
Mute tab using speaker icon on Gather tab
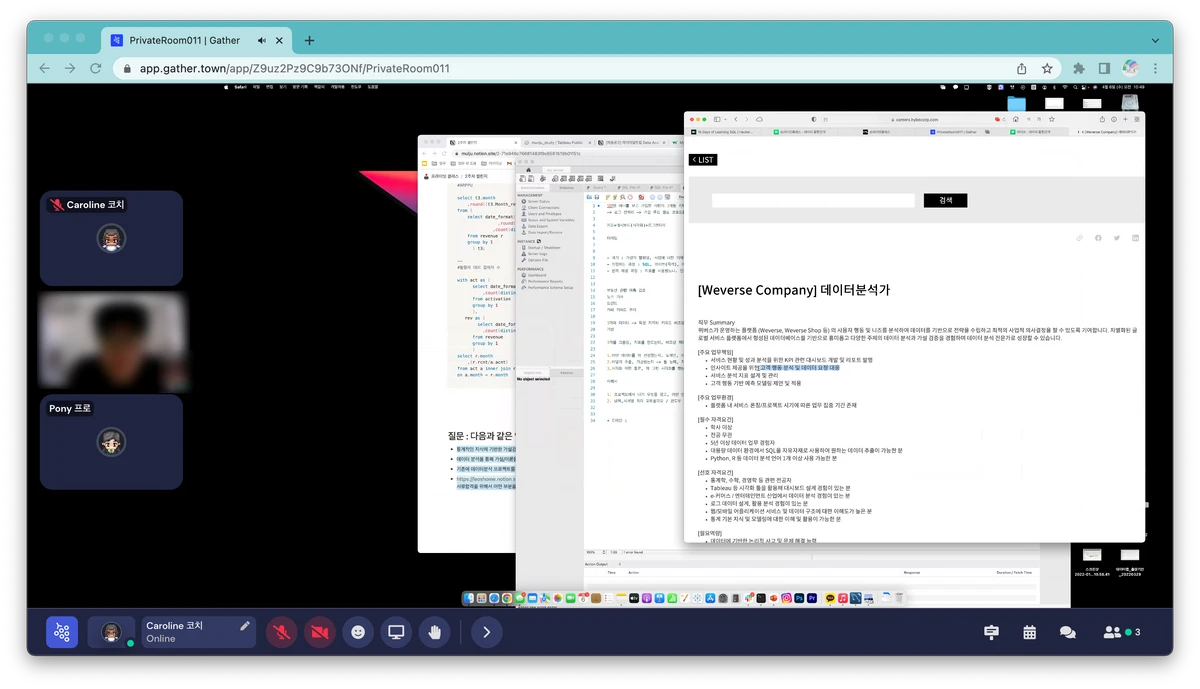pyautogui.click(x=262, y=41)
